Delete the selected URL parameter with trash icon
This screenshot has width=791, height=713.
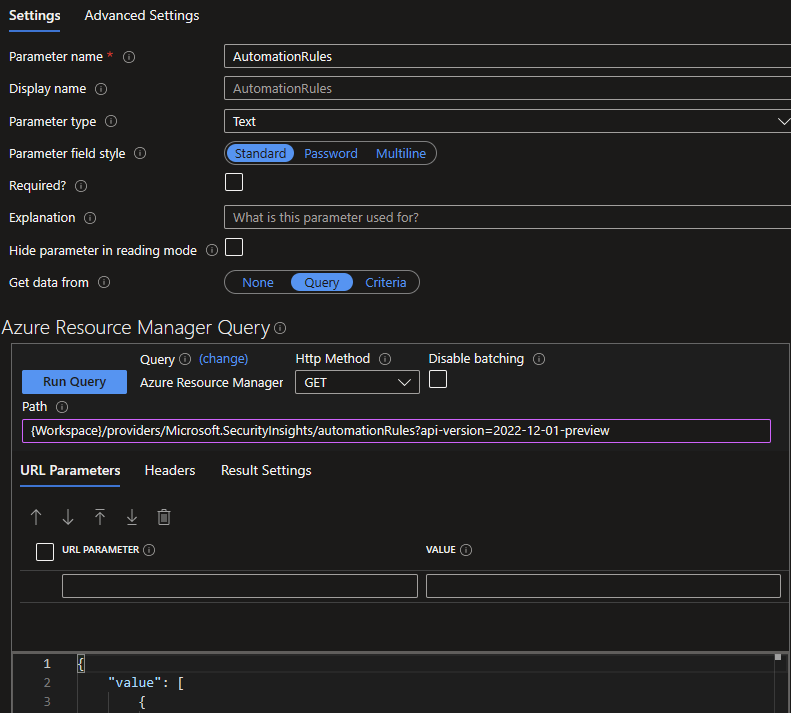pos(164,517)
